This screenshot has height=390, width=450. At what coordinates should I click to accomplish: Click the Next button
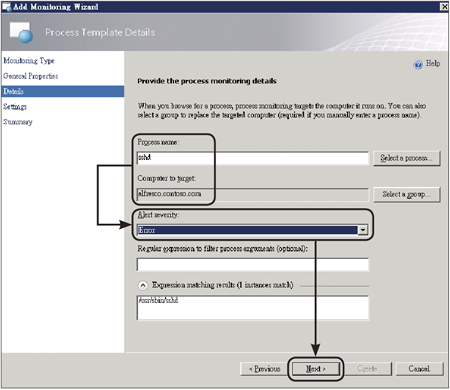[x=316, y=369]
